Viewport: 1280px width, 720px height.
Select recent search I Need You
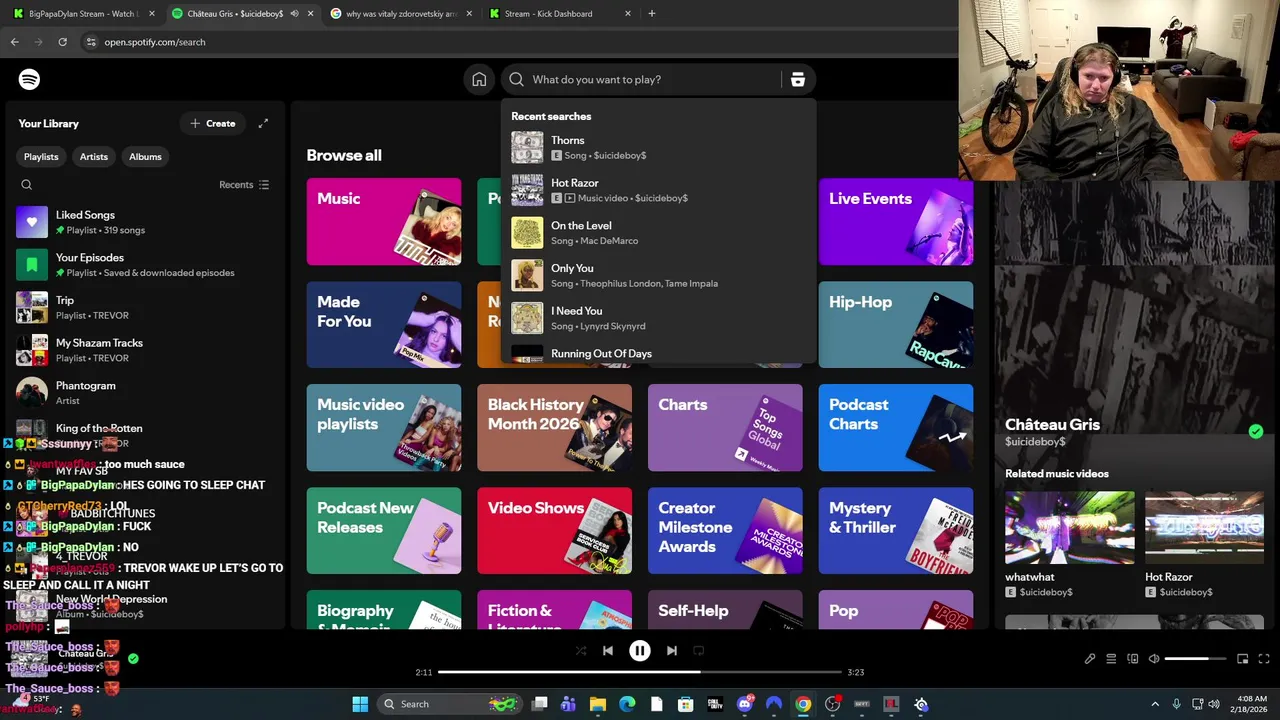pos(659,318)
